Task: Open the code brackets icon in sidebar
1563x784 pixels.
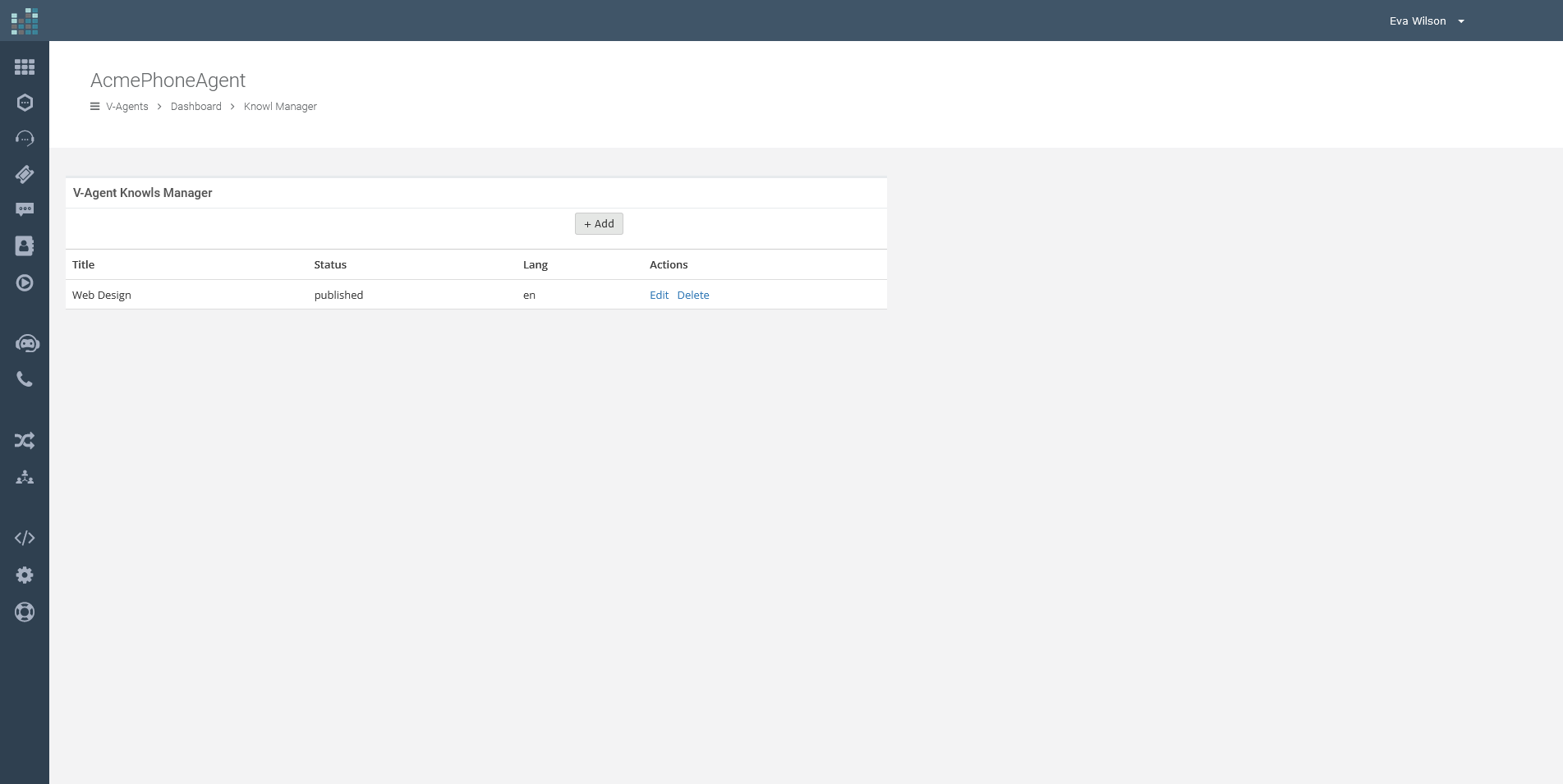Action: pyautogui.click(x=25, y=538)
